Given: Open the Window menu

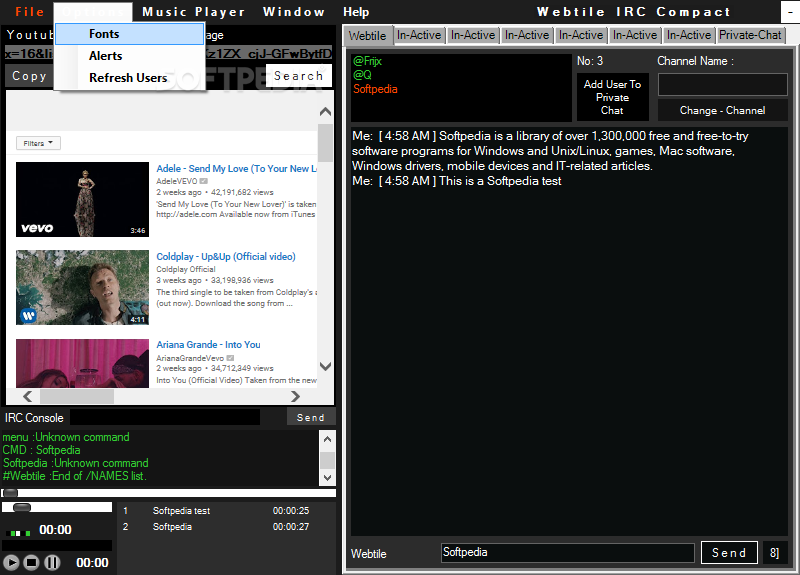Looking at the screenshot, I should pos(294,12).
